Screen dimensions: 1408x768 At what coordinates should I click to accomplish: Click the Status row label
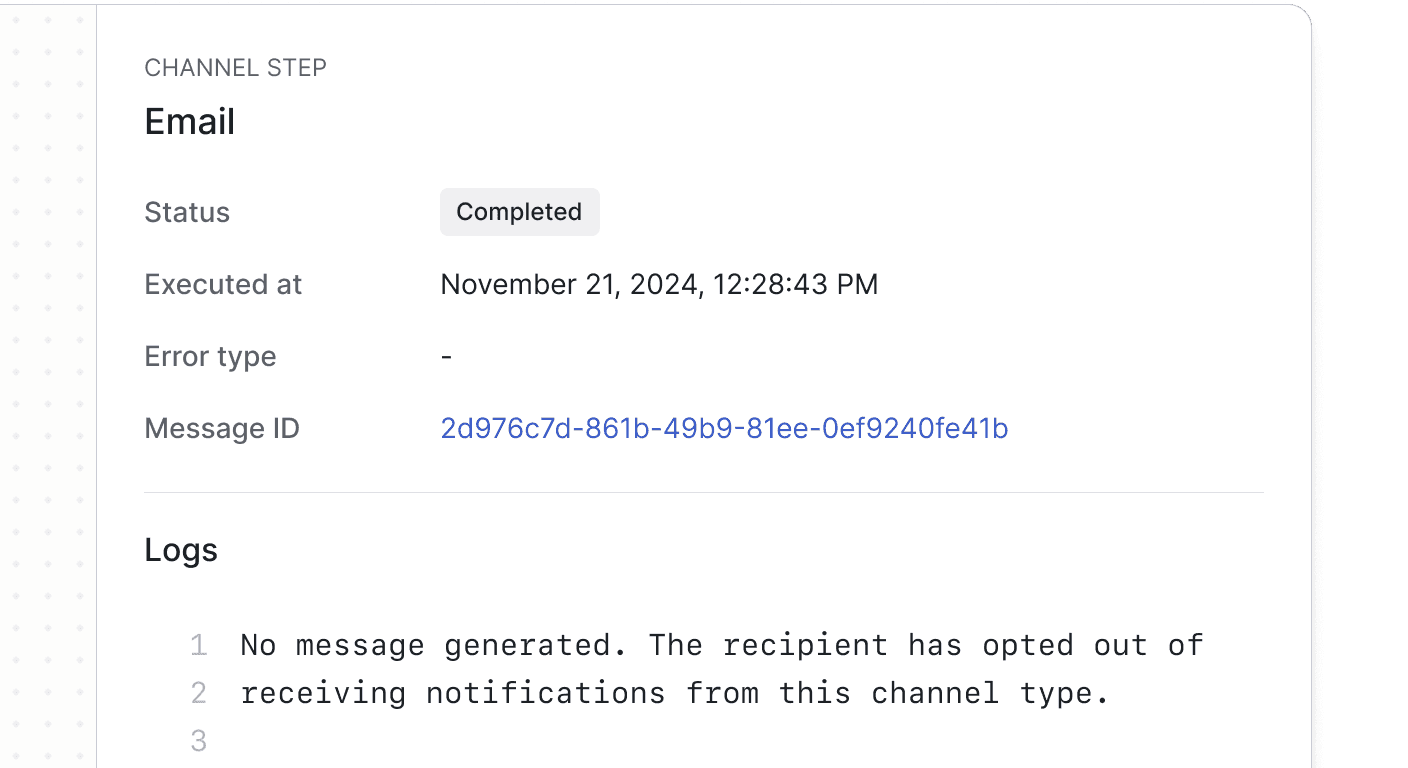click(x=187, y=212)
